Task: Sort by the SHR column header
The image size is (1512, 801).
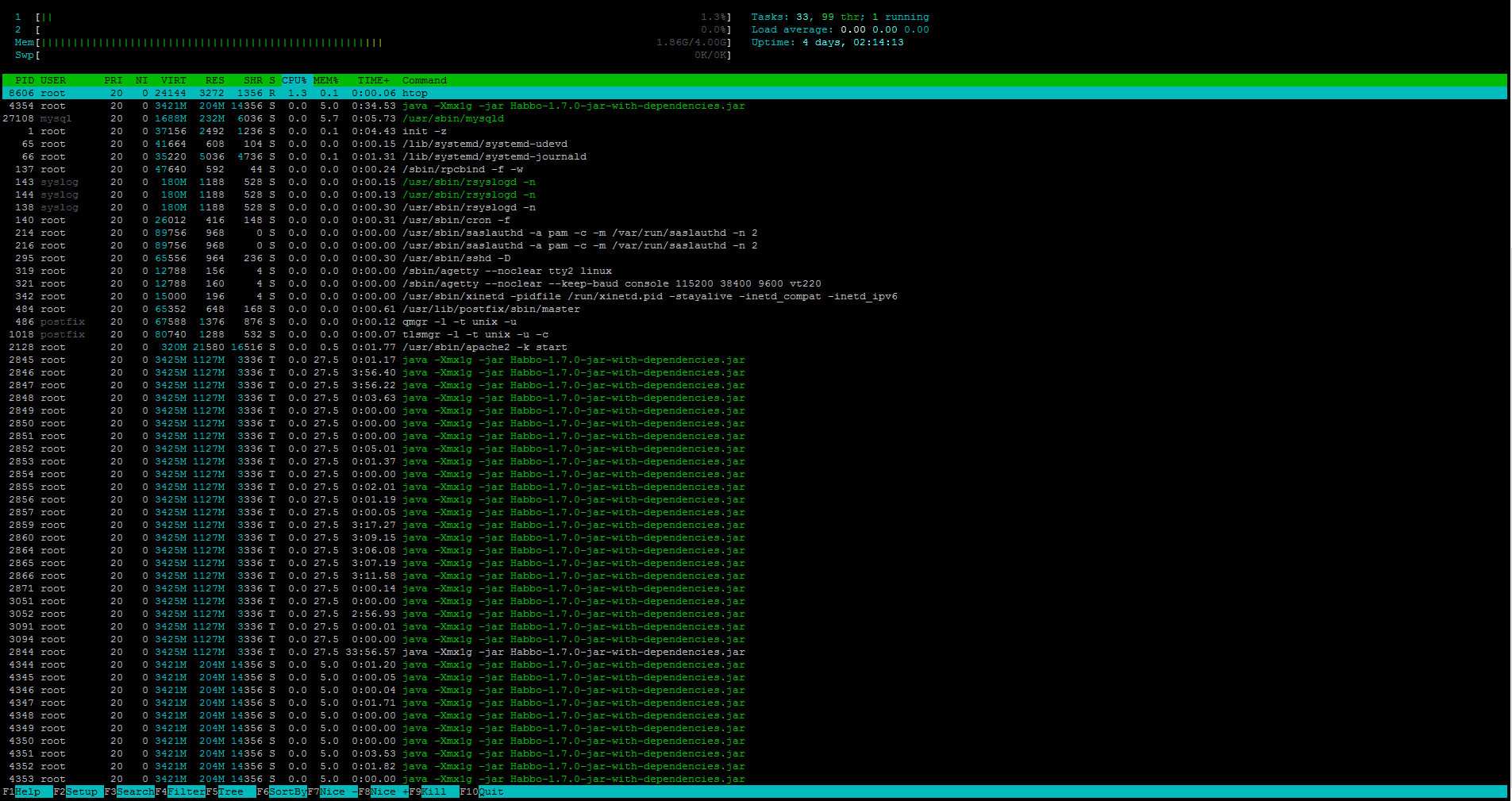Action: (x=252, y=80)
